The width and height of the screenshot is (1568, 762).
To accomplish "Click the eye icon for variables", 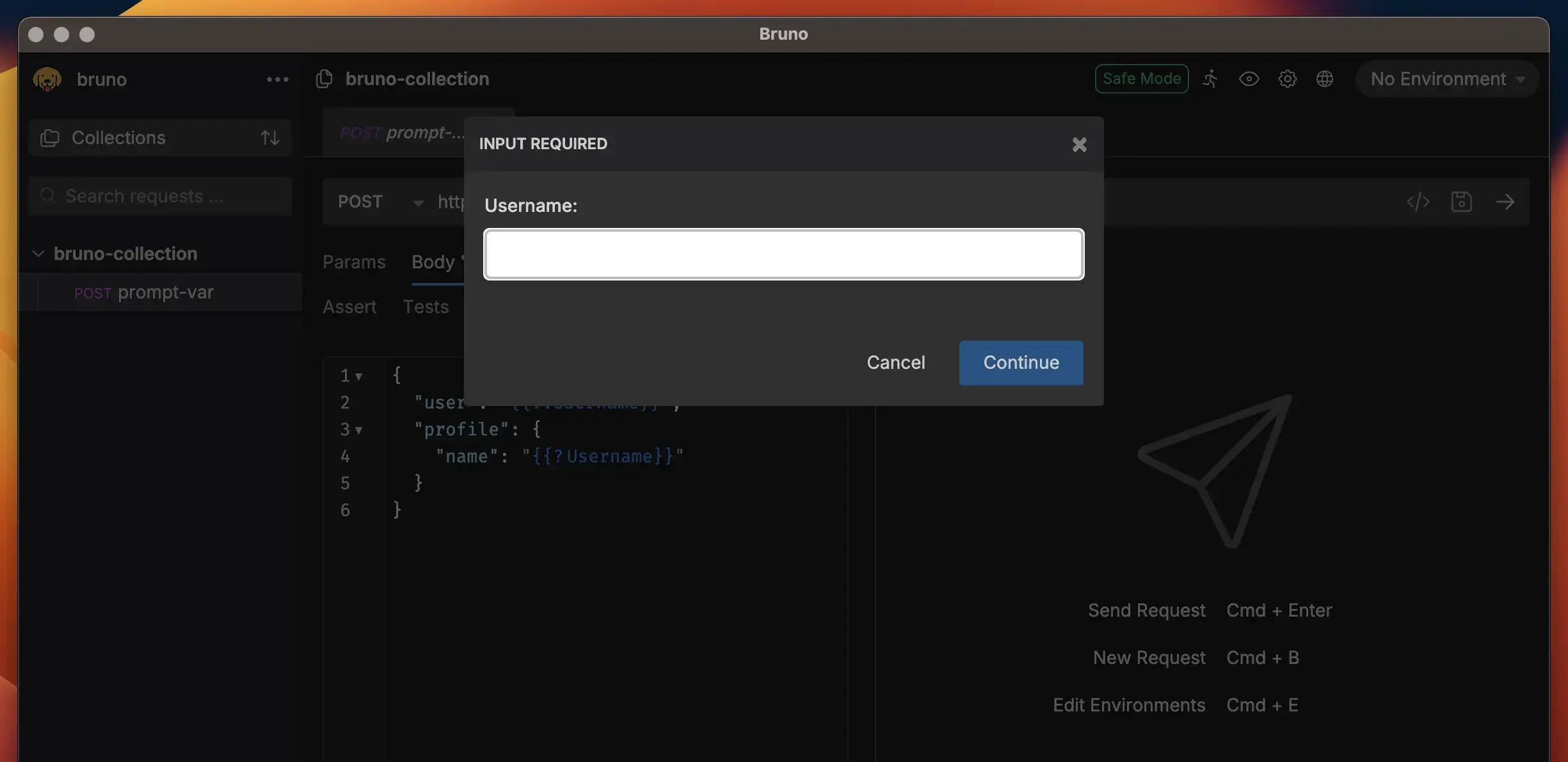I will (1249, 79).
